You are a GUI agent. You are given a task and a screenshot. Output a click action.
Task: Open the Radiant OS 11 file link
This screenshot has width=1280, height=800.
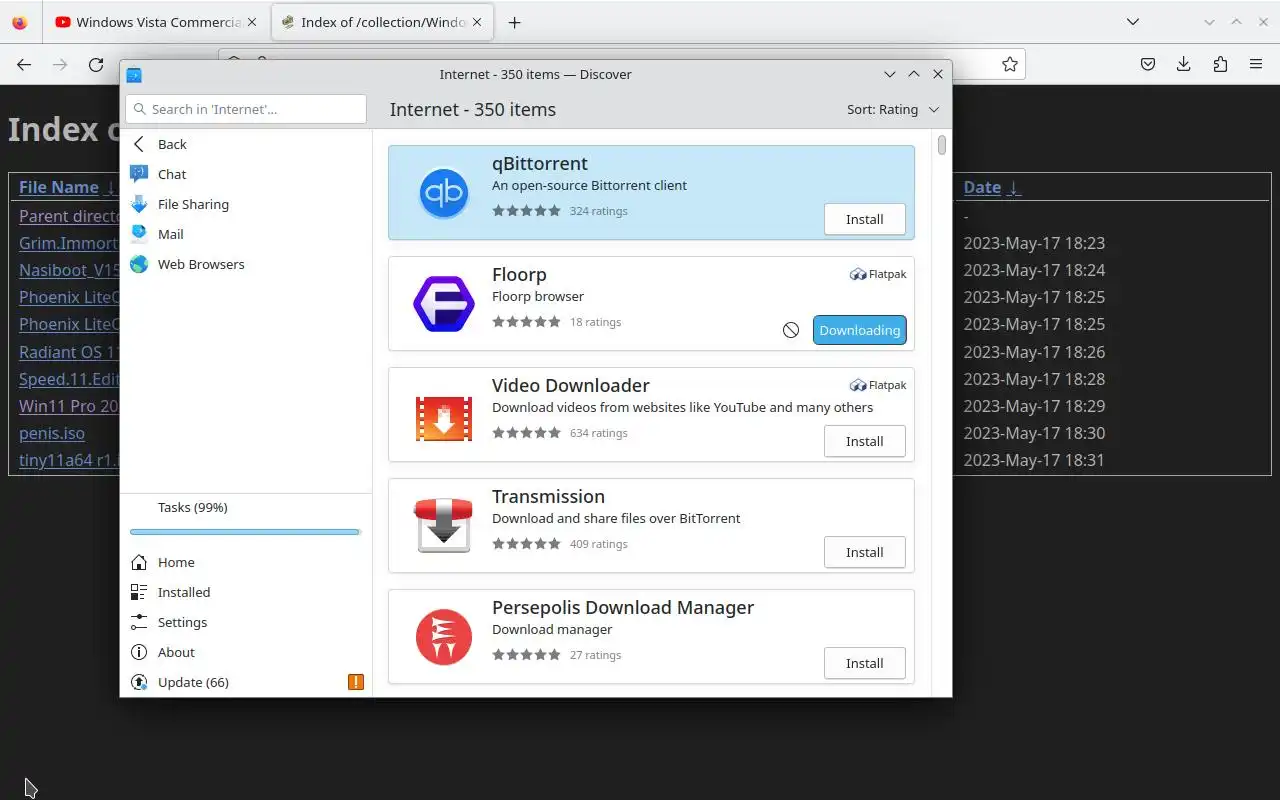click(x=69, y=352)
